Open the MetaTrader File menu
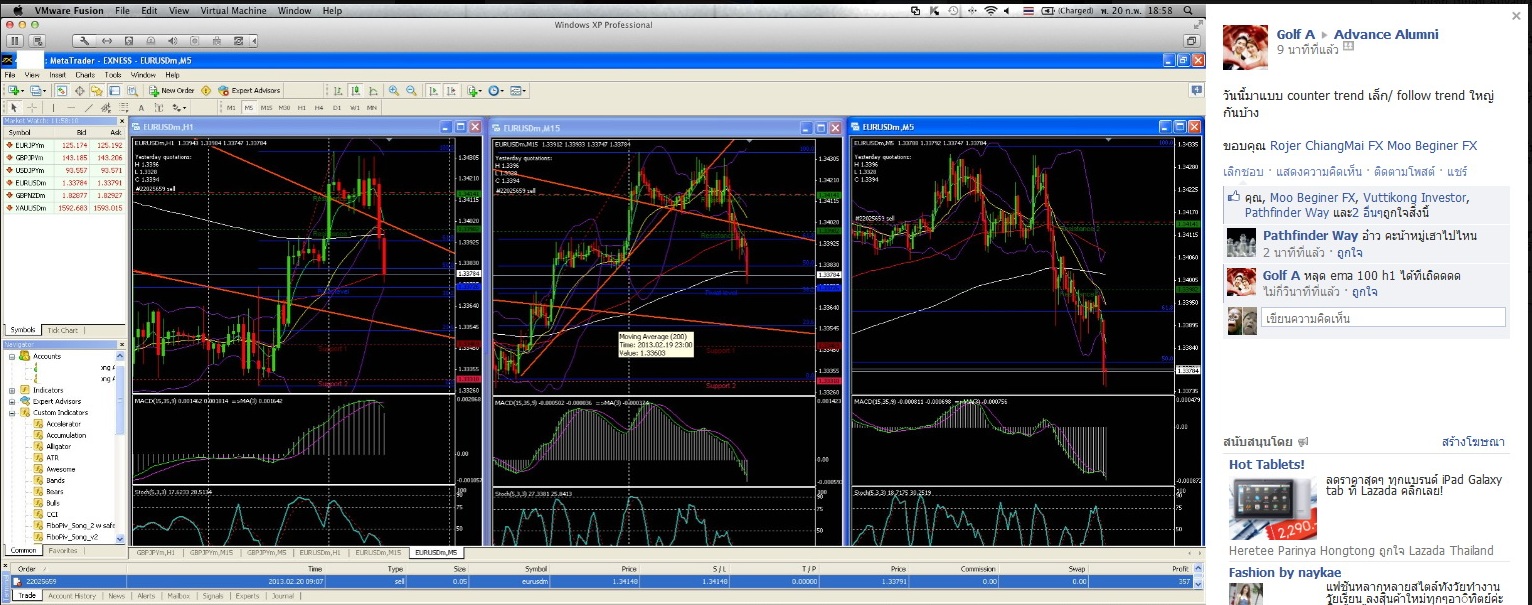The height and width of the screenshot is (605, 1532). (x=10, y=75)
